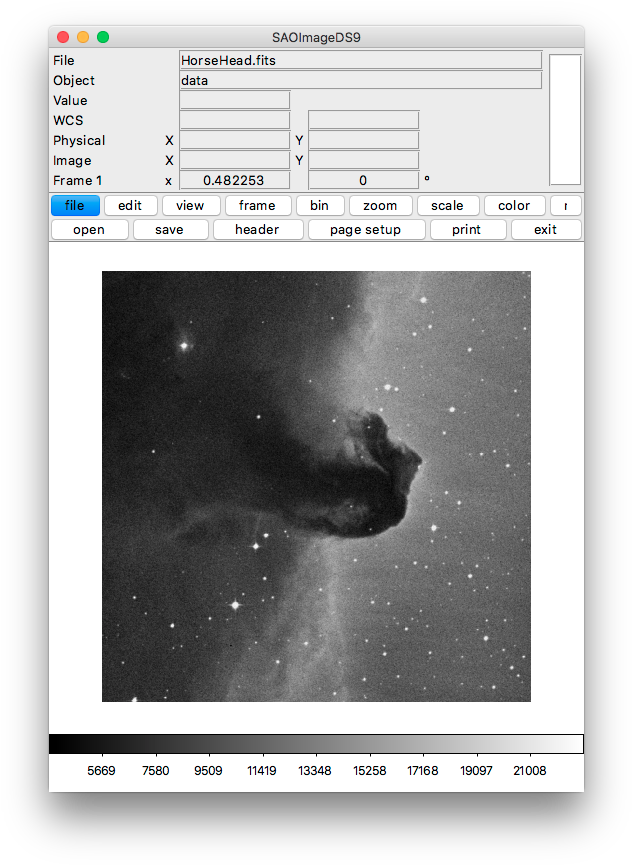The image size is (632, 865).
Task: Switch to the color button group
Action: click(514, 205)
